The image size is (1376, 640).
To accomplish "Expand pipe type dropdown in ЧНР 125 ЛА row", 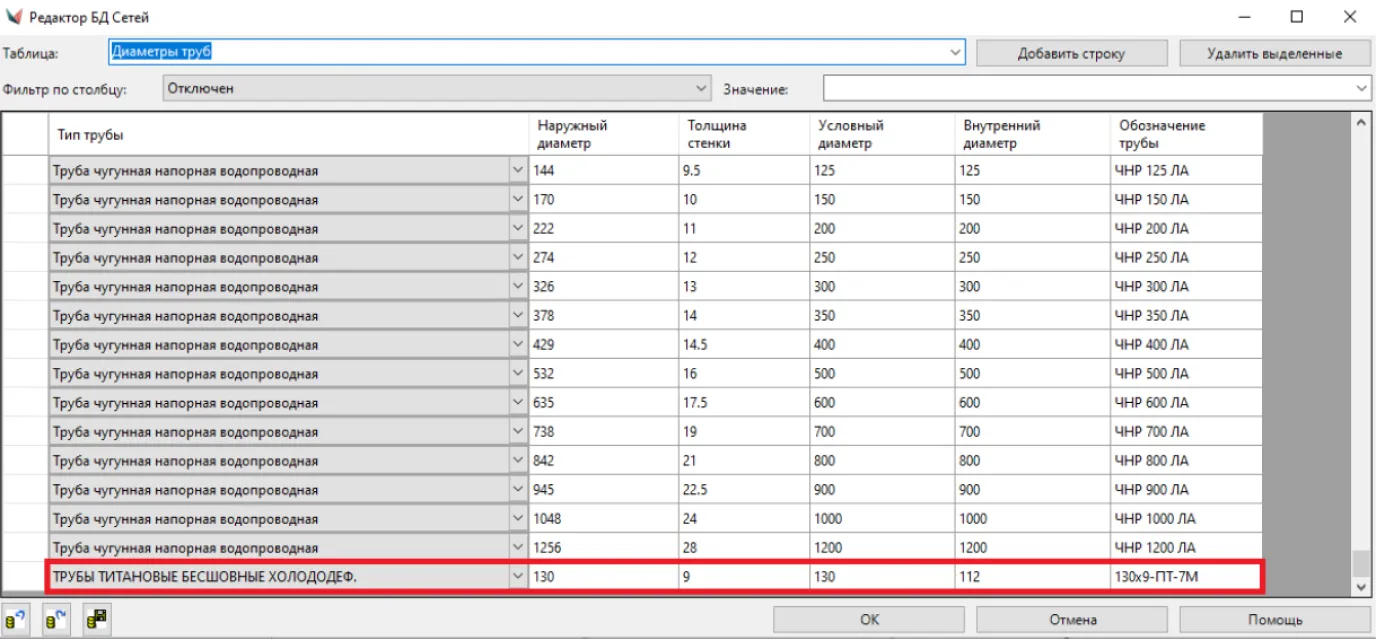I will click(518, 170).
